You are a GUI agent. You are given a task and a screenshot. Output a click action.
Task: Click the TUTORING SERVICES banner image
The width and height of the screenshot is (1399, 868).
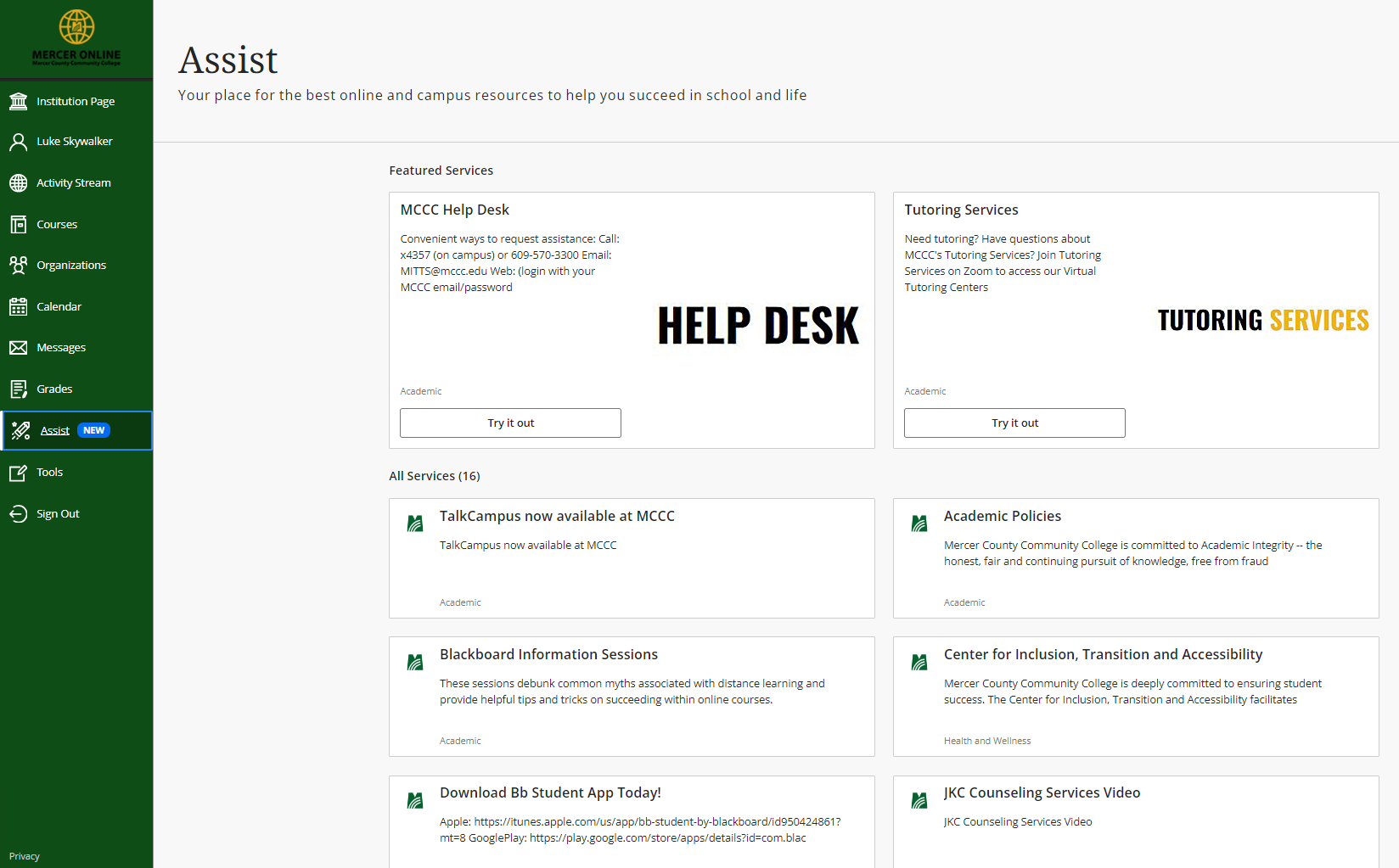click(x=1262, y=321)
